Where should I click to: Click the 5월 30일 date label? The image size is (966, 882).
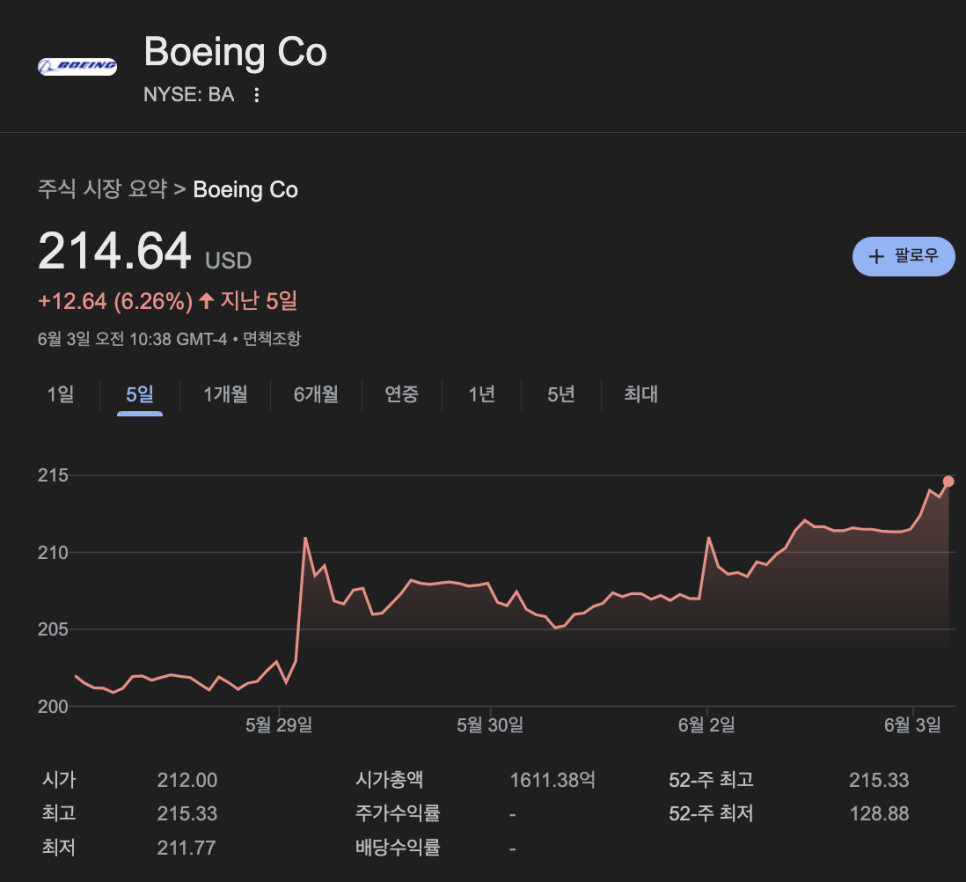click(x=490, y=725)
